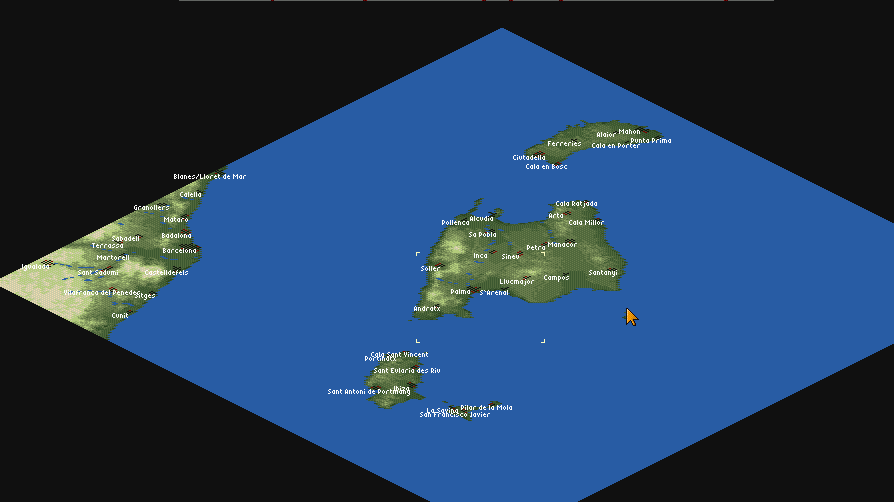This screenshot has height=502, width=894.
Task: Select the Granollers town label
Action: click(151, 208)
